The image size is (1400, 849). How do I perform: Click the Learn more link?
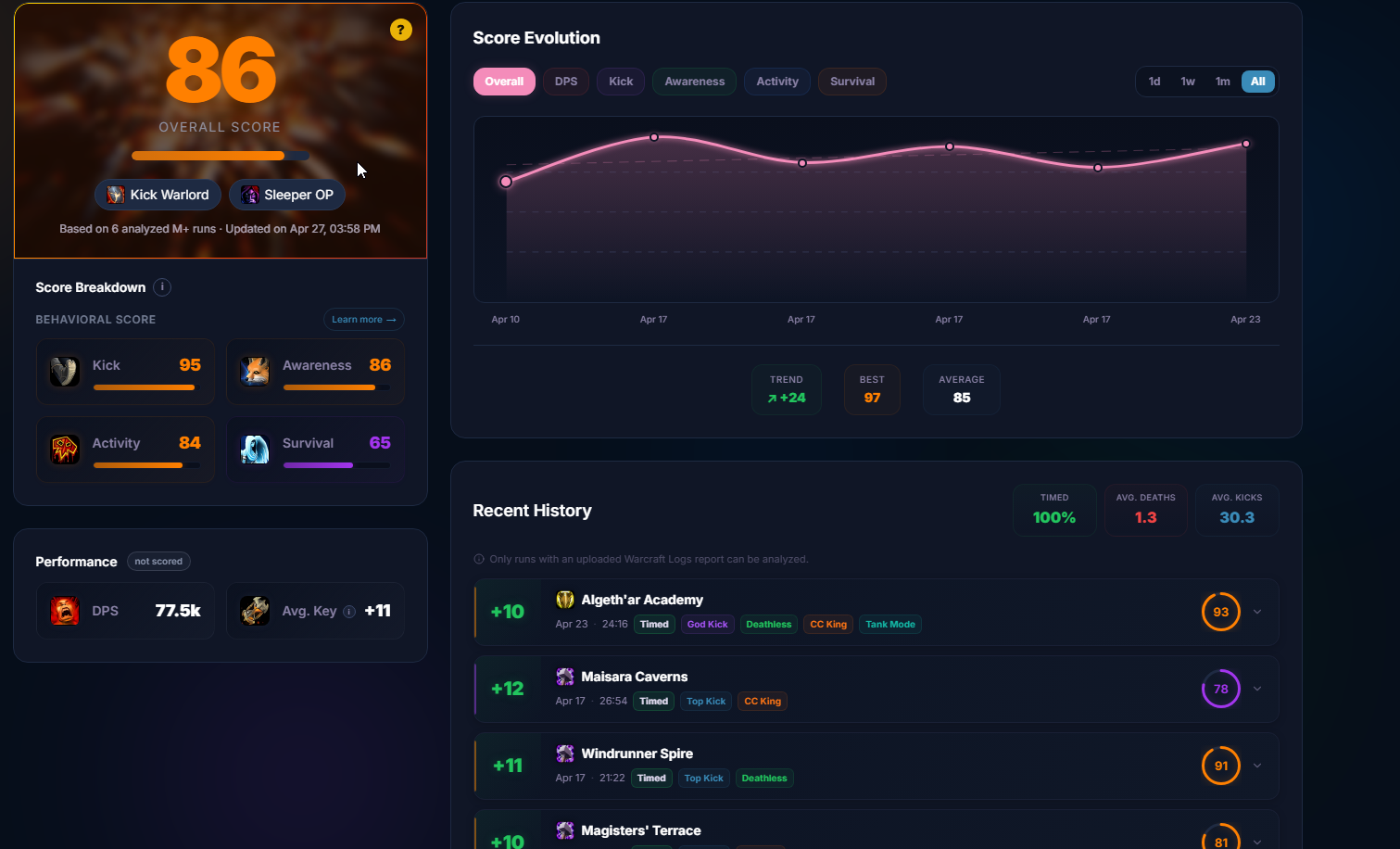tap(364, 320)
